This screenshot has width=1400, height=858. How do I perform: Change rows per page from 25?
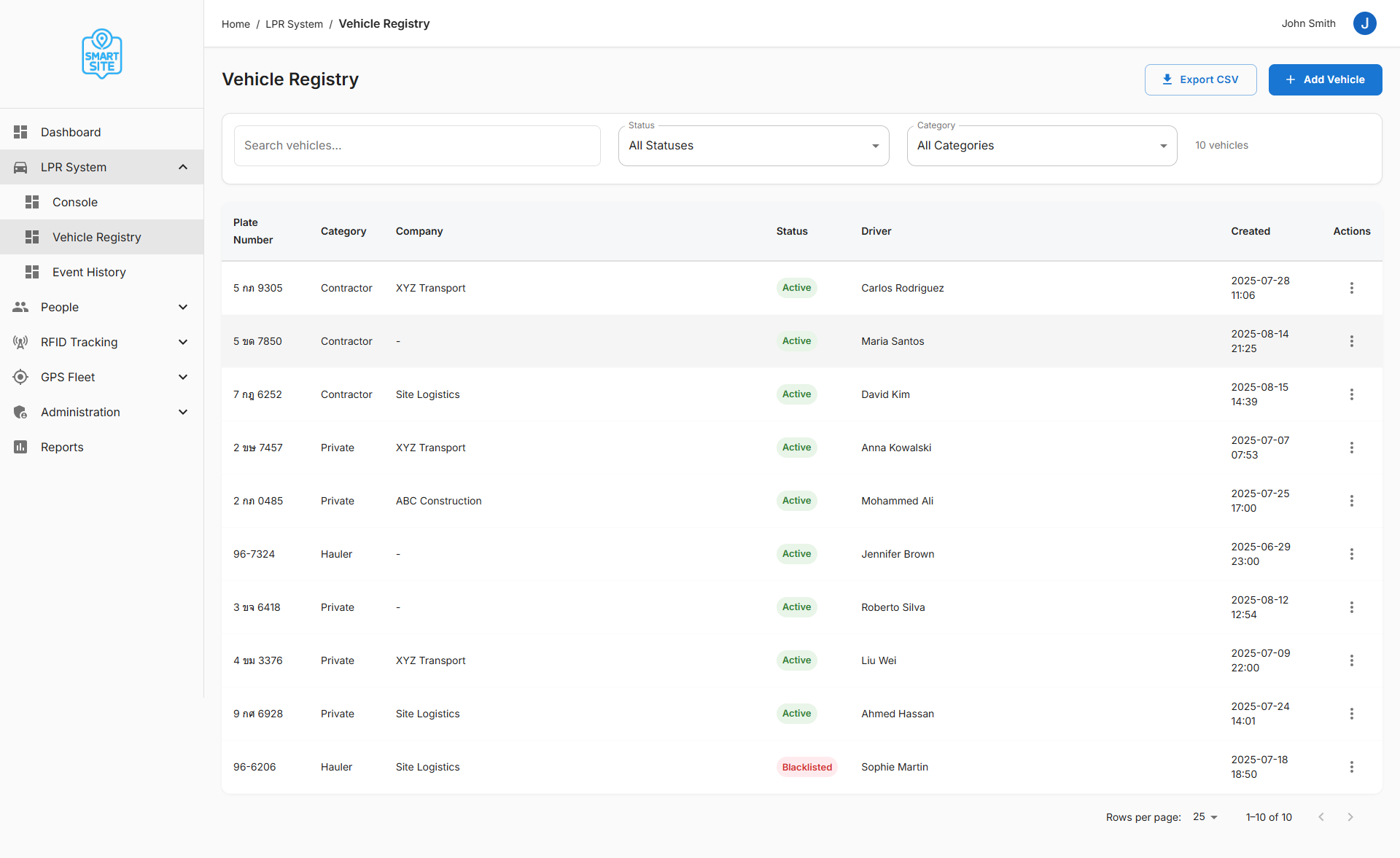1205,817
